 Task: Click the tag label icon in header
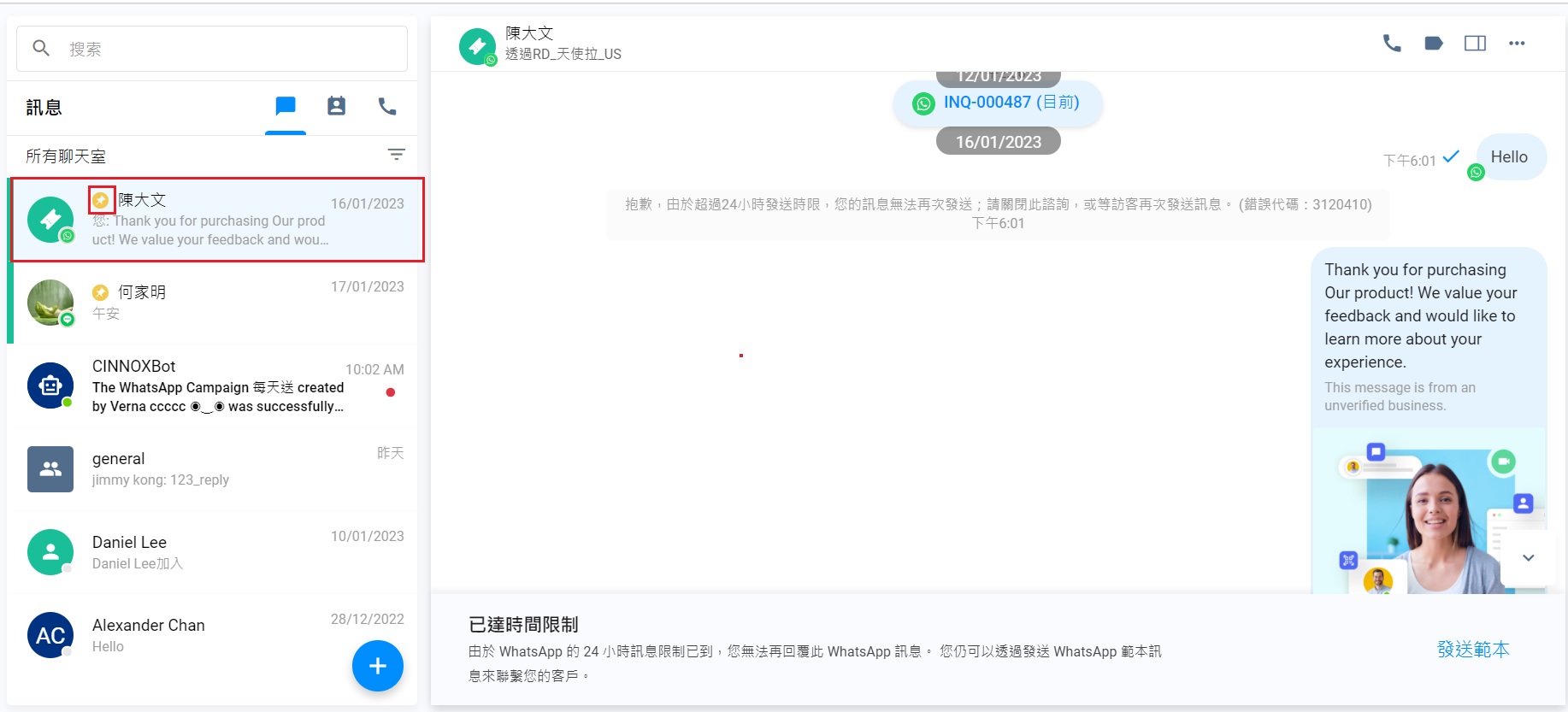pyautogui.click(x=1434, y=43)
